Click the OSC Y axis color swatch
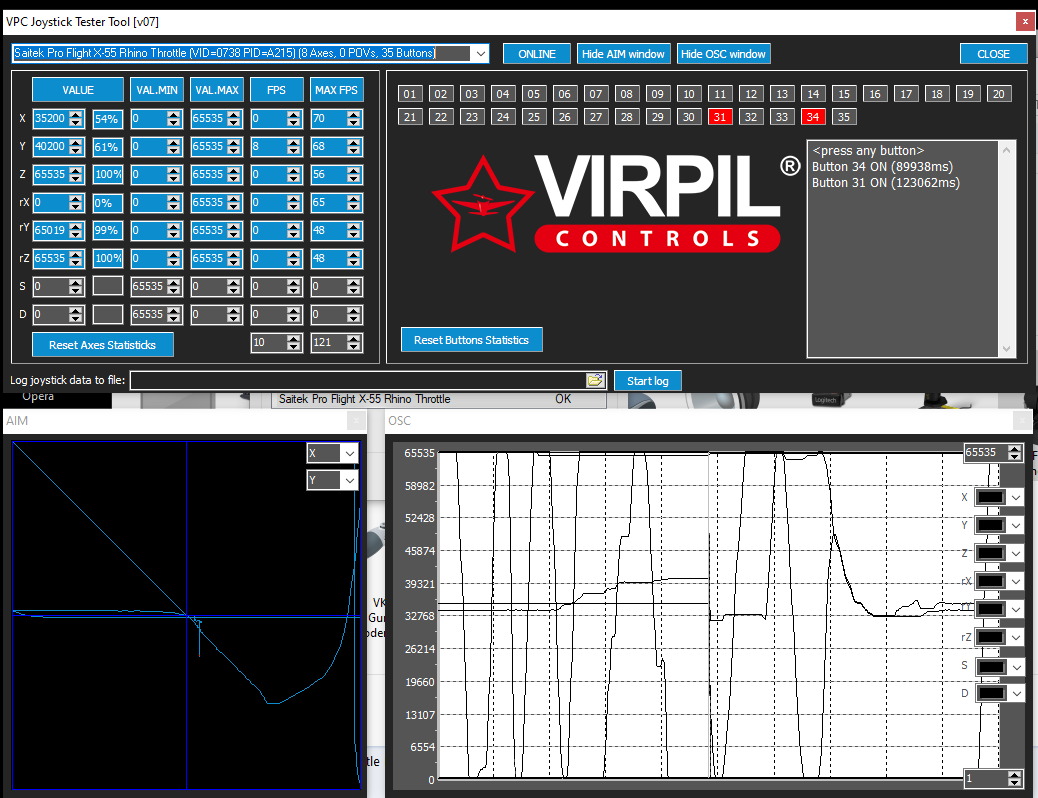Screen dimensions: 1038x798 click(x=990, y=525)
